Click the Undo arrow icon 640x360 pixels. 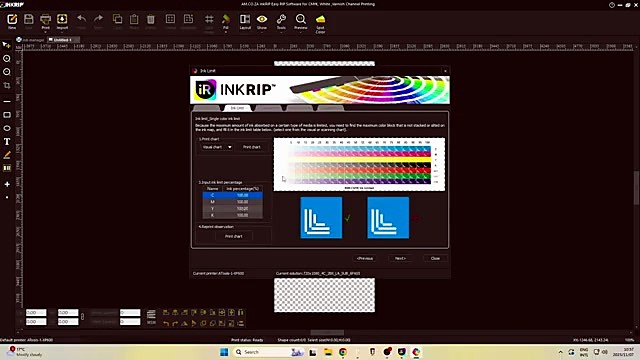click(81, 19)
